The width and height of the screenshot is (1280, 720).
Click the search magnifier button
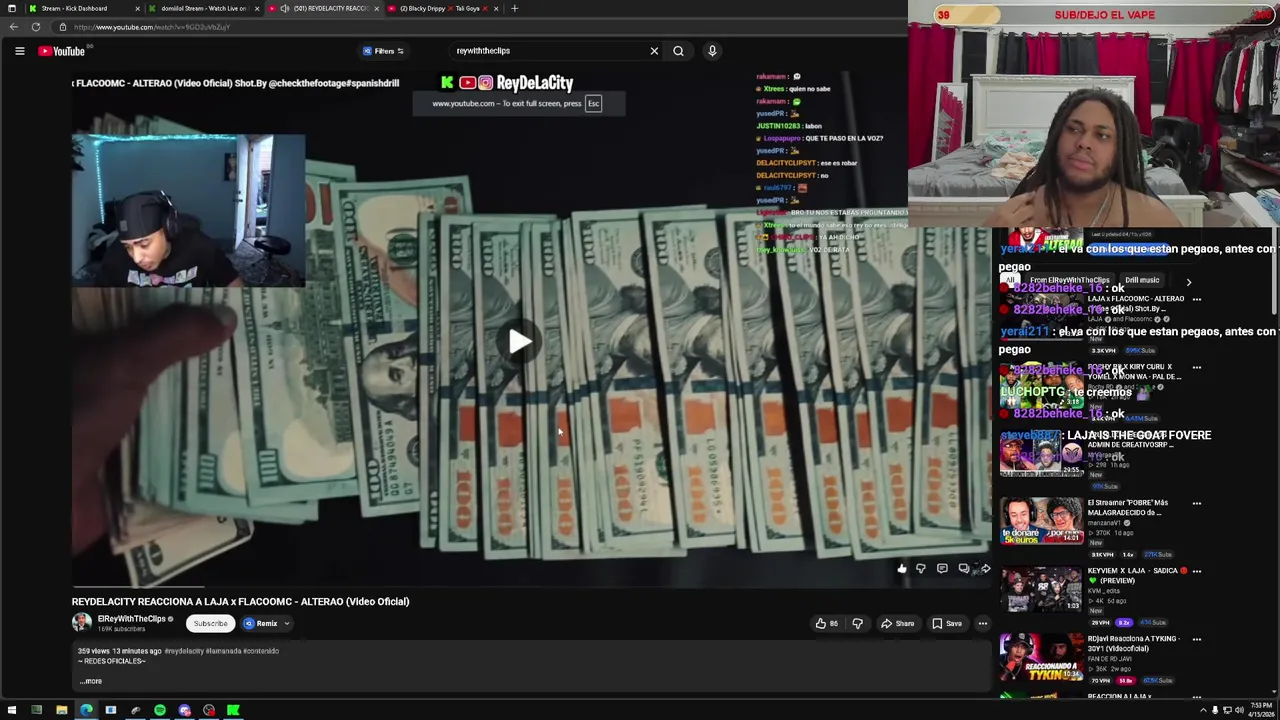(678, 51)
